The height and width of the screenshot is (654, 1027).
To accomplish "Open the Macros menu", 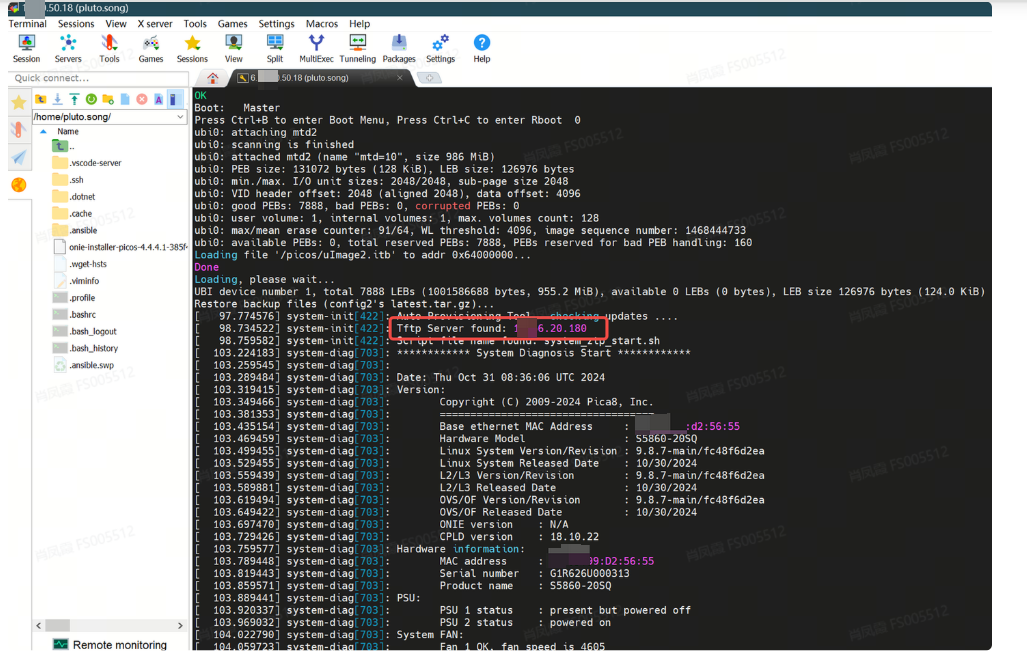I will click(321, 24).
